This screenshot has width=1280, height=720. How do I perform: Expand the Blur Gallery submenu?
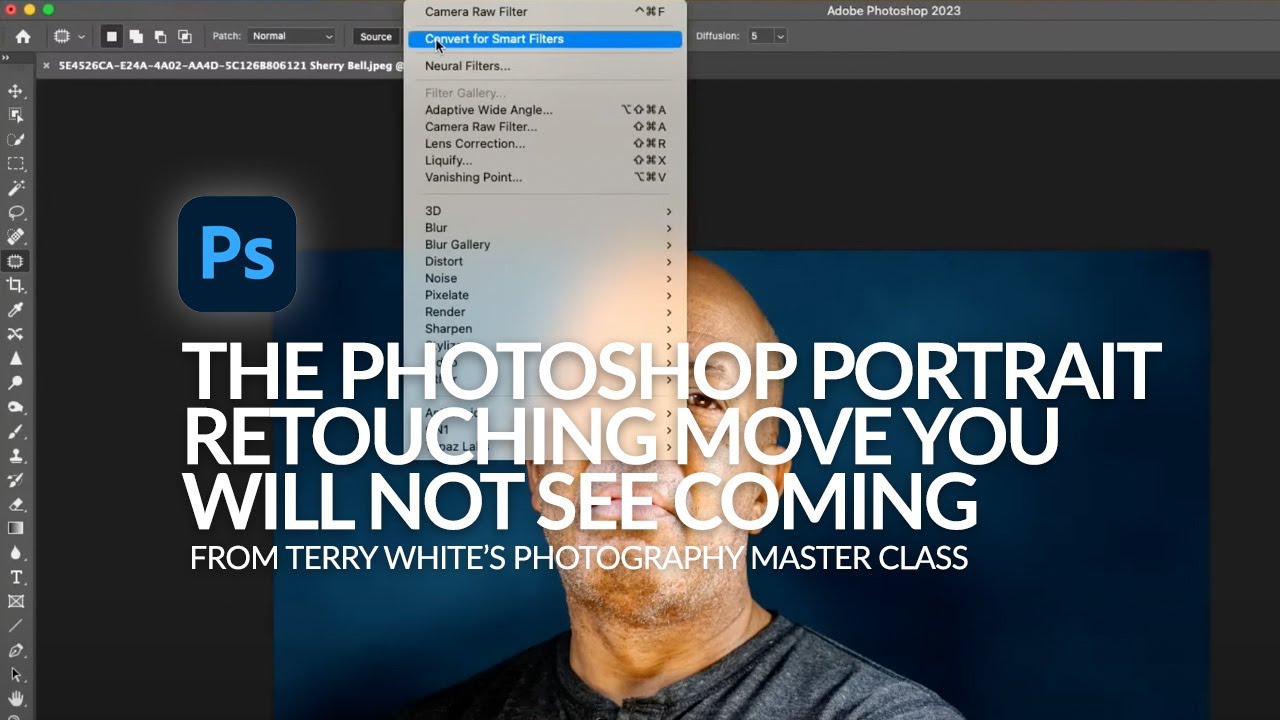545,245
